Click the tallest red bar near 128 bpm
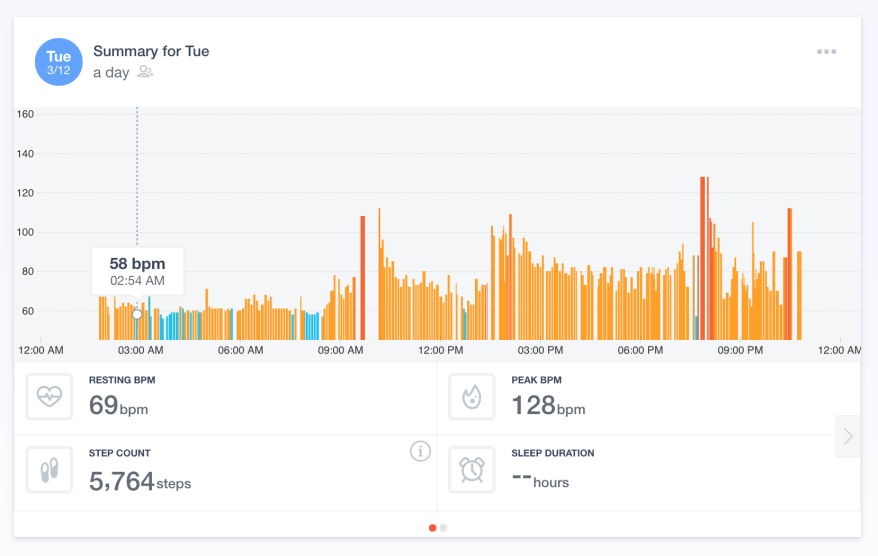Viewport: 878px width, 556px height. pyautogui.click(x=704, y=258)
